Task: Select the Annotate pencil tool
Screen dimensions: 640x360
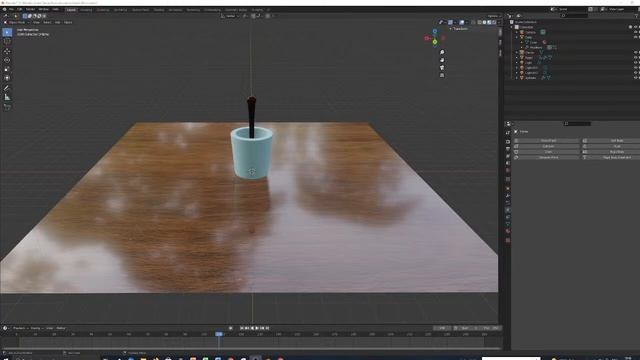Action: [7, 88]
